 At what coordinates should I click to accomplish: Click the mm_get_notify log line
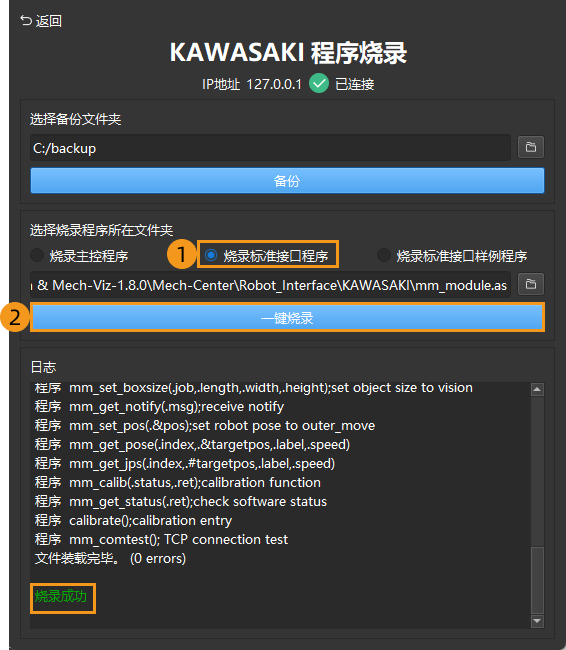(160, 406)
